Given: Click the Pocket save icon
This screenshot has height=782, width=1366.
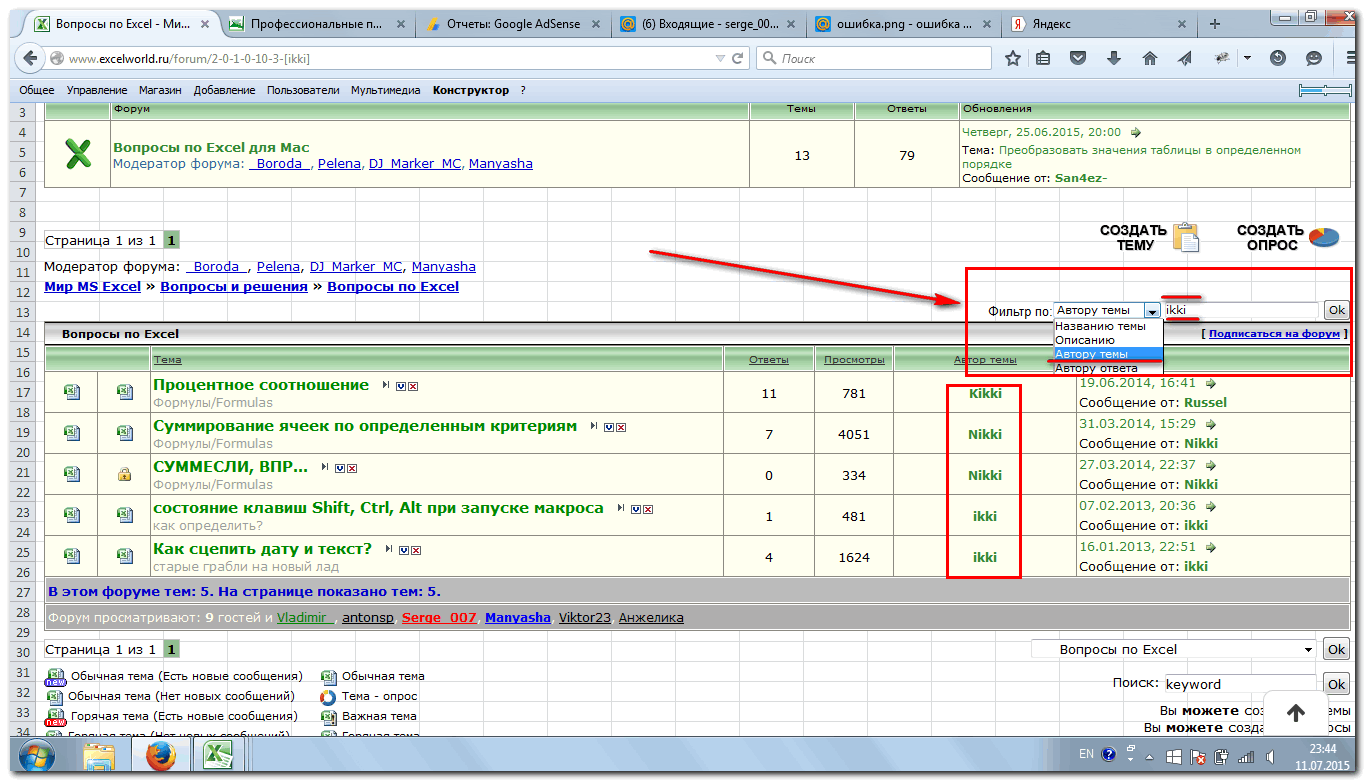Looking at the screenshot, I should (x=1078, y=58).
